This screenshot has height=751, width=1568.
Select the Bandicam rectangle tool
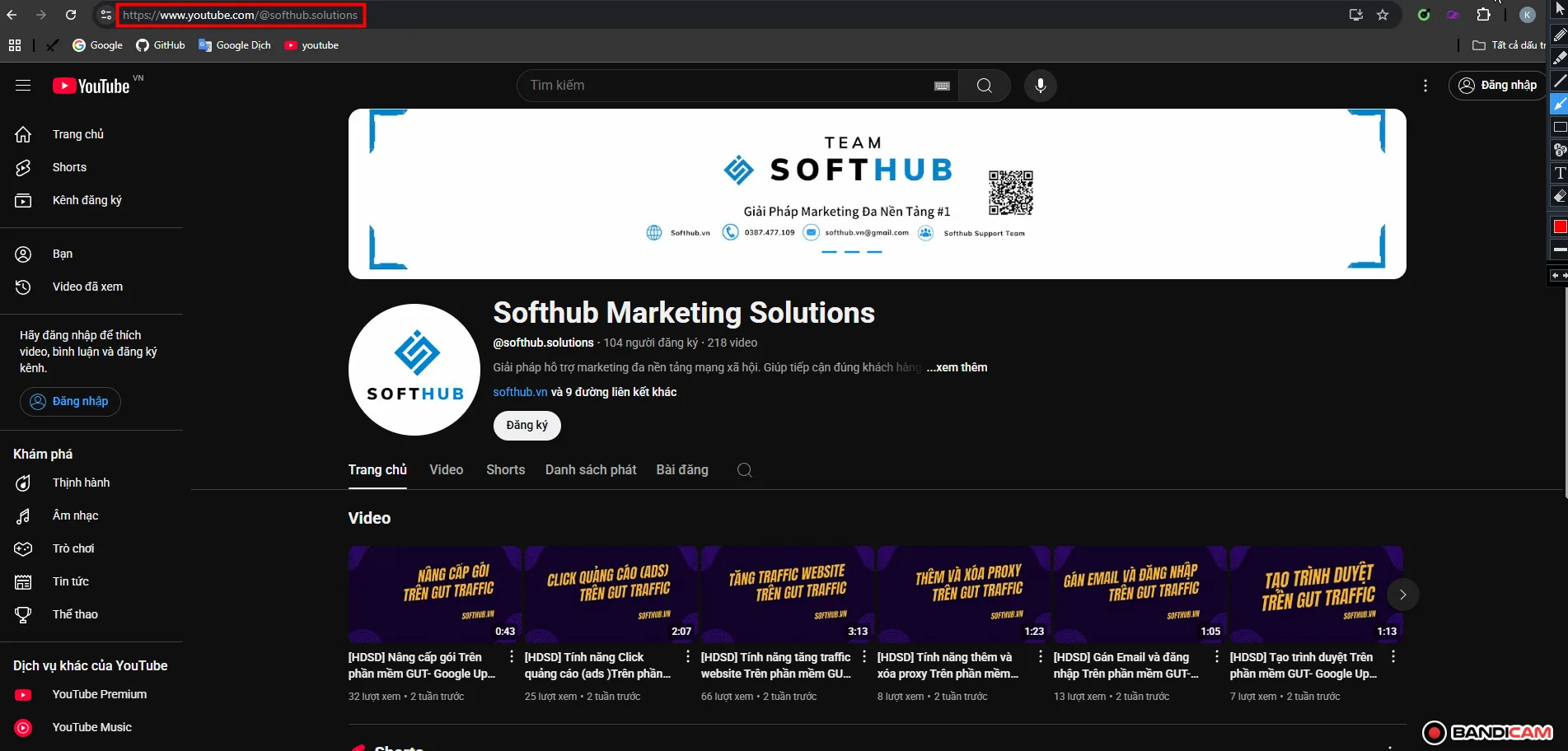point(1559,127)
